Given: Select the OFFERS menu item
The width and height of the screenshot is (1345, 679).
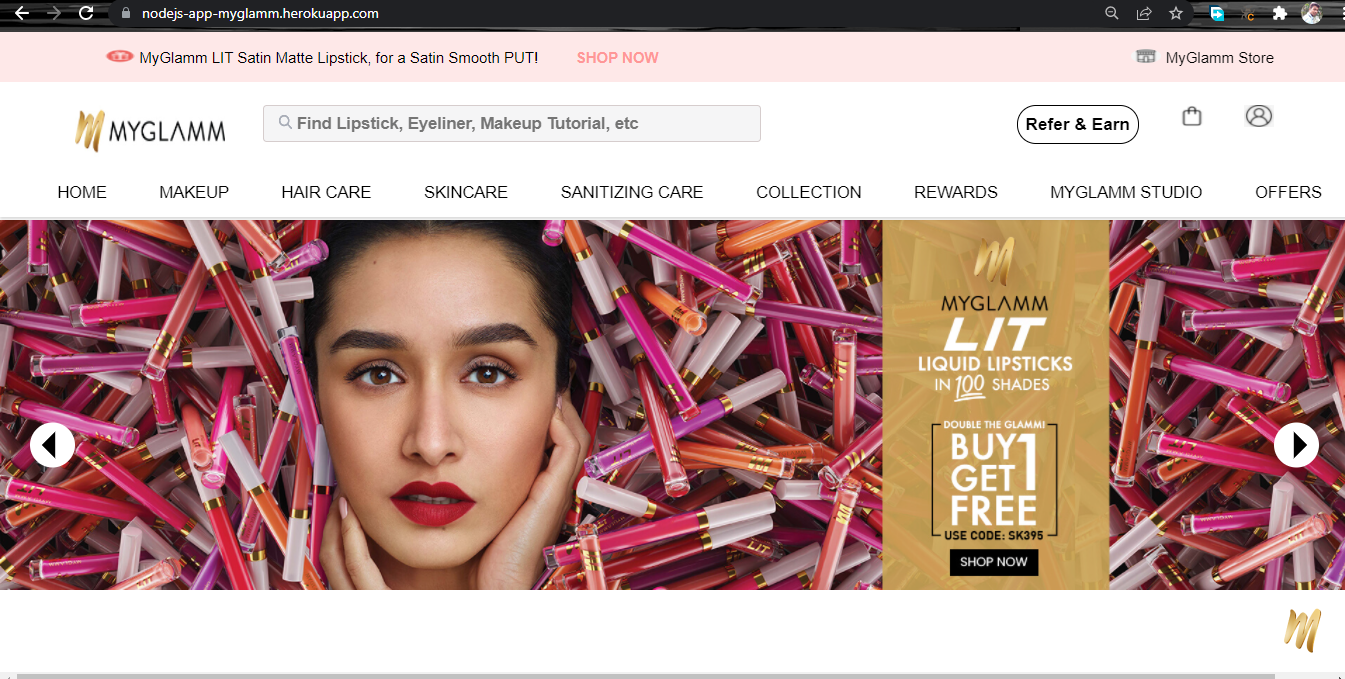Looking at the screenshot, I should [1287, 192].
